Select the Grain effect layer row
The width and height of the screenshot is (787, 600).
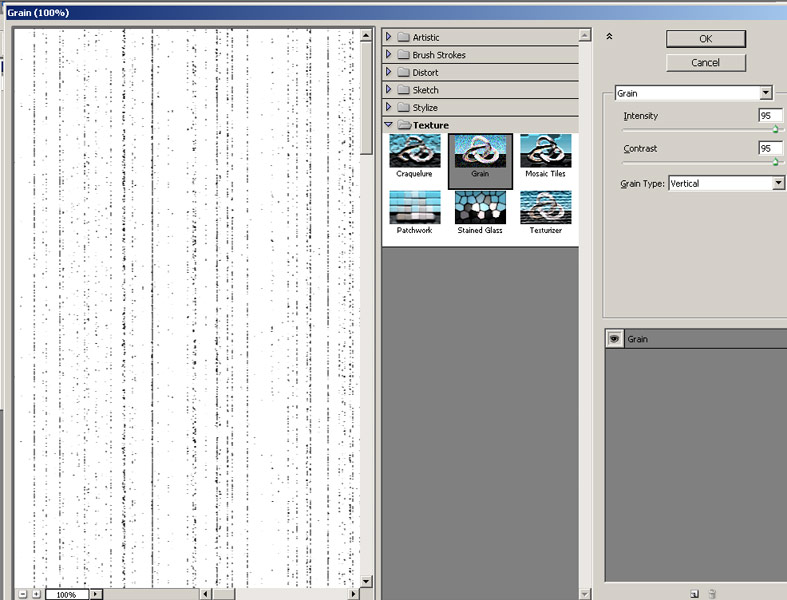696,339
